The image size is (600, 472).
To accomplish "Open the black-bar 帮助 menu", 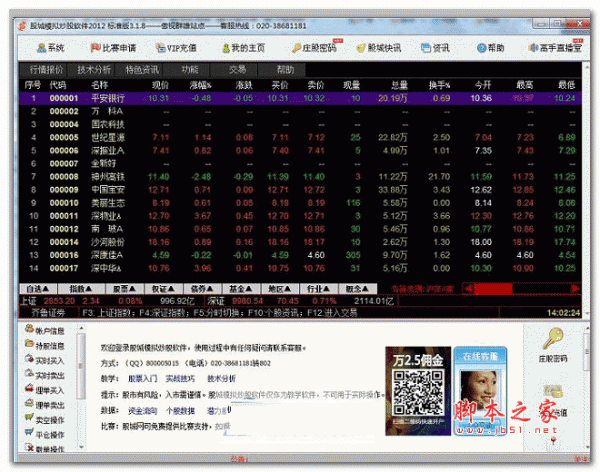I will [x=285, y=70].
